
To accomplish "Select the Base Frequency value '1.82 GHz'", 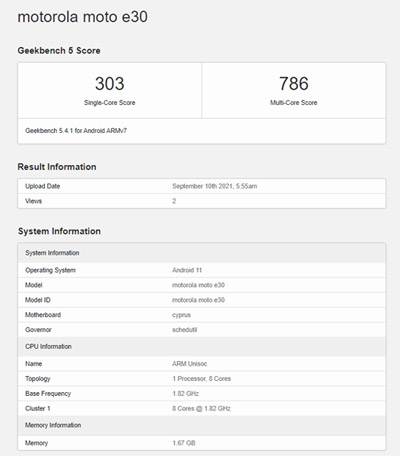I will point(185,394).
